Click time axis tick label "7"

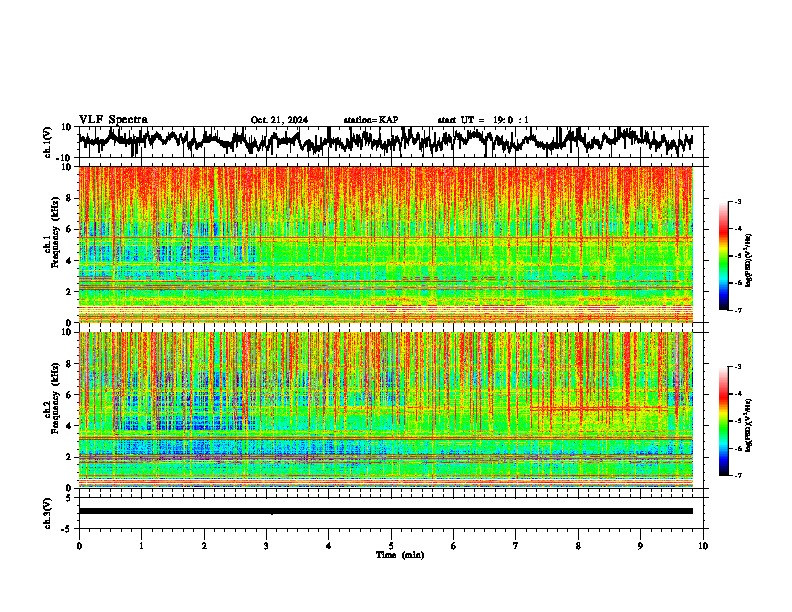tap(516, 546)
